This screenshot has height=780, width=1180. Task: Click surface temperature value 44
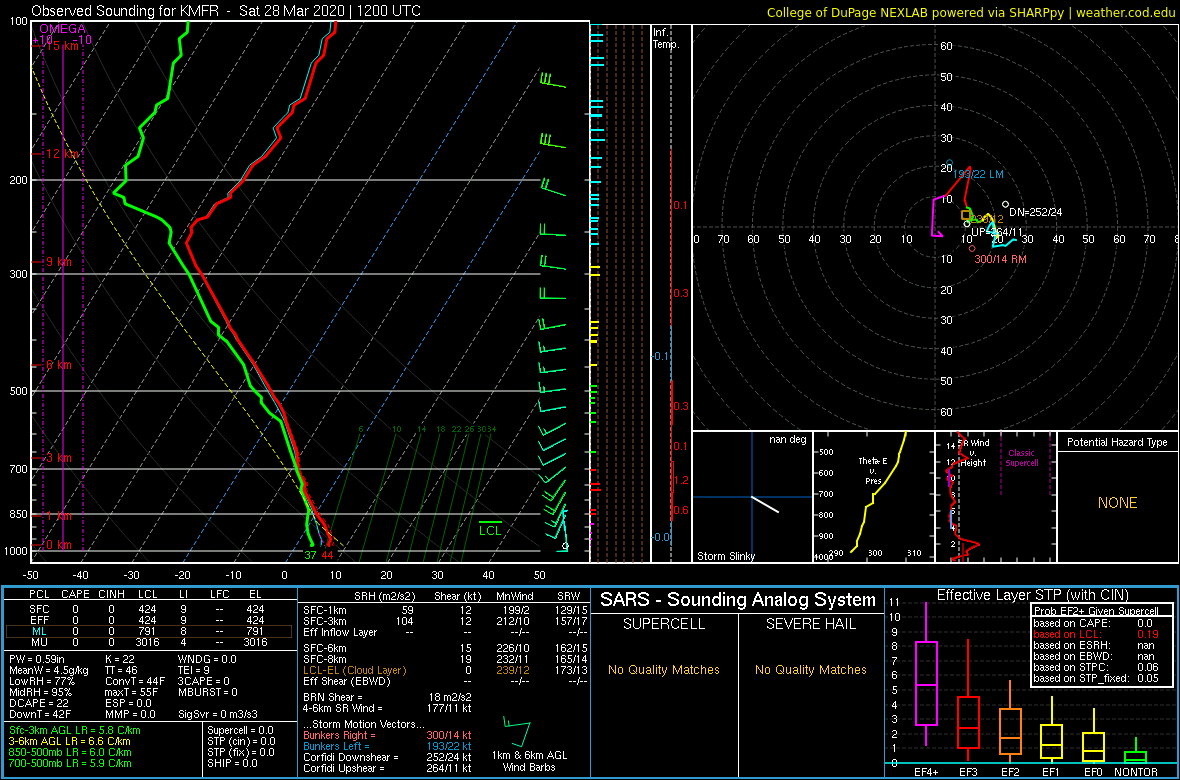327,556
